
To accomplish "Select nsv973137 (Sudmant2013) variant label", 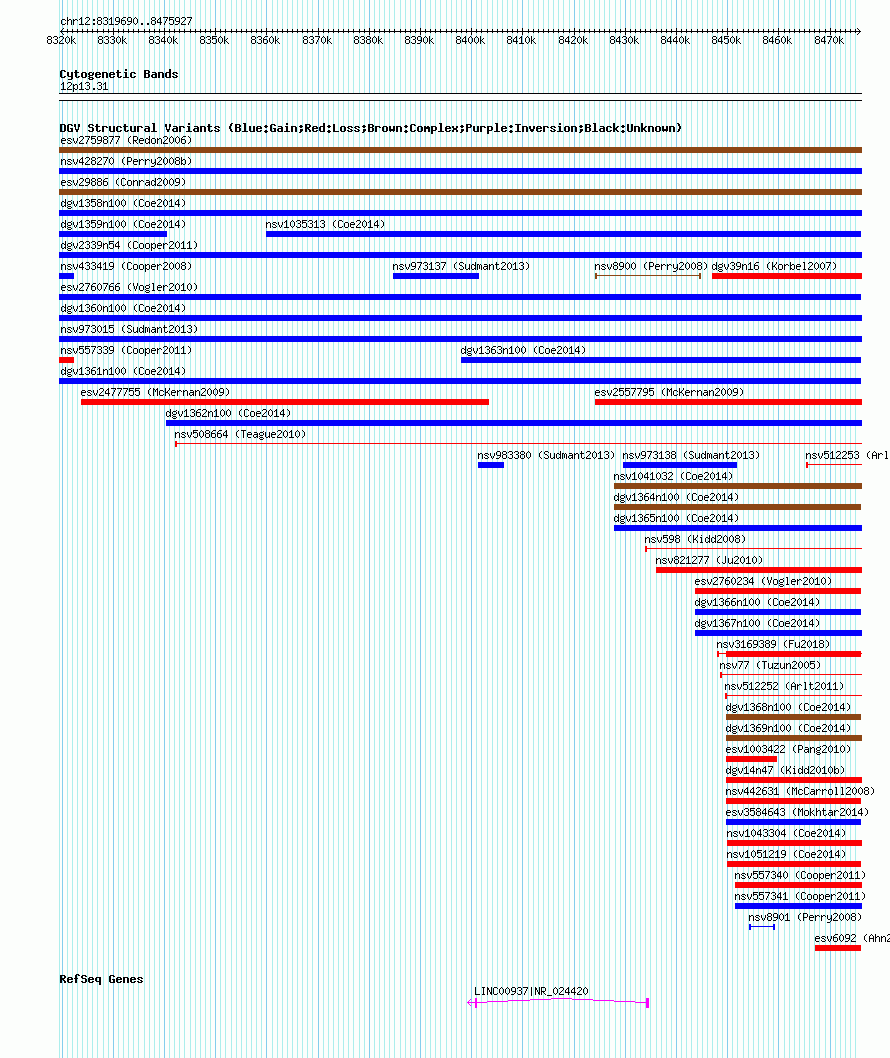I will click(461, 266).
